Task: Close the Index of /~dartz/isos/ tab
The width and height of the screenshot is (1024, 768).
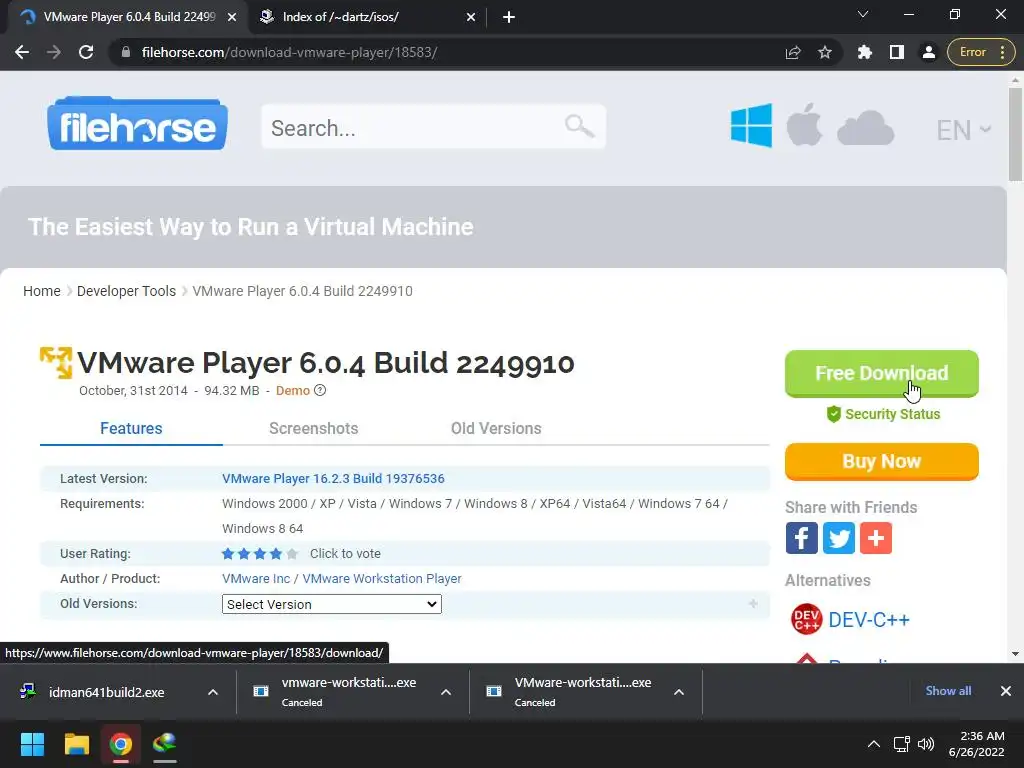Action: tap(471, 17)
